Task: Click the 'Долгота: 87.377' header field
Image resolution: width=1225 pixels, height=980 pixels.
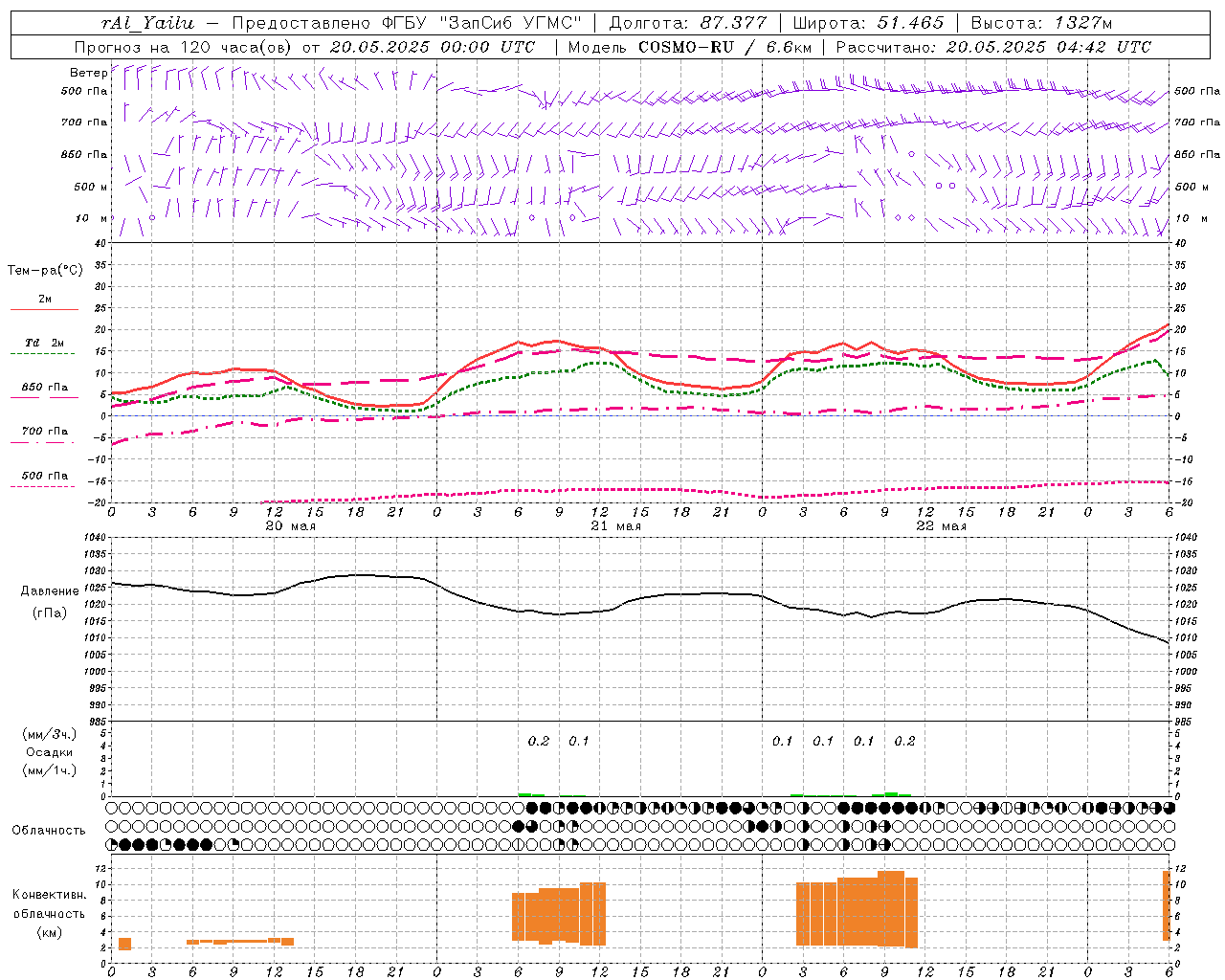Action: [x=687, y=23]
